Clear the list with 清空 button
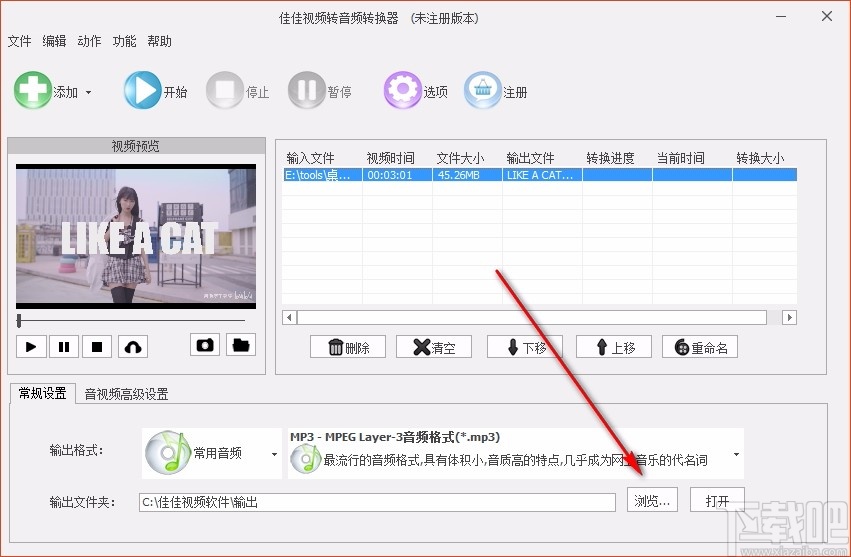 point(434,347)
